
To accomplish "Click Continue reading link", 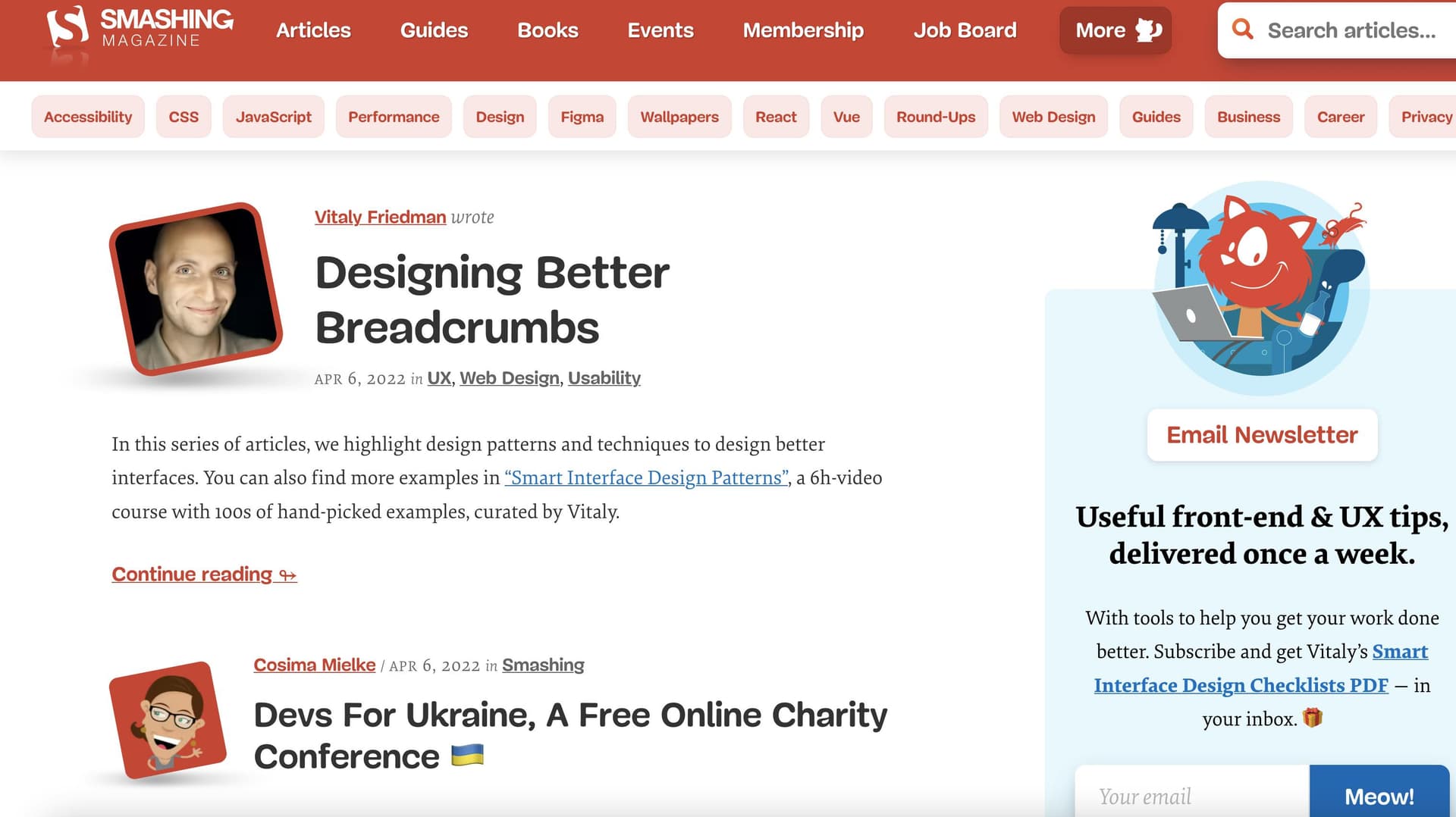I will pyautogui.click(x=204, y=574).
